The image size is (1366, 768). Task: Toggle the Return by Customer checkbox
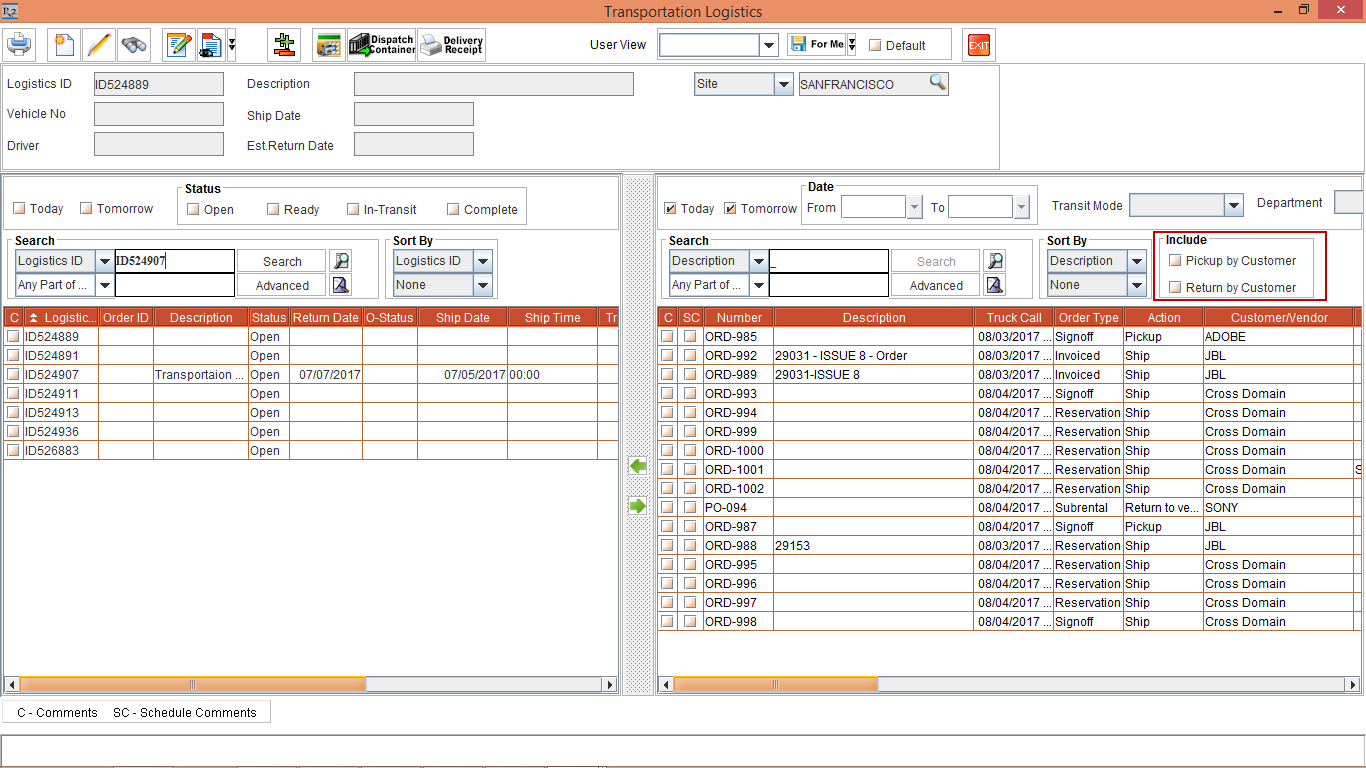point(1175,287)
